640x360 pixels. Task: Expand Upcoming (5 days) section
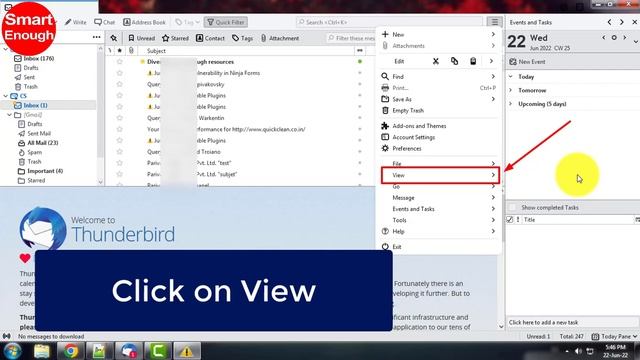pyautogui.click(x=511, y=104)
